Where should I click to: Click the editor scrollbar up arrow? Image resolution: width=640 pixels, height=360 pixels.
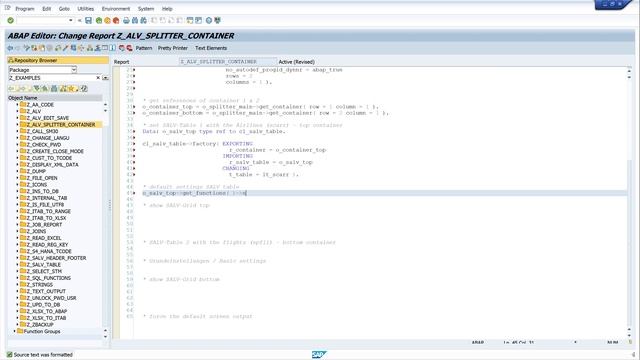pos(629,71)
